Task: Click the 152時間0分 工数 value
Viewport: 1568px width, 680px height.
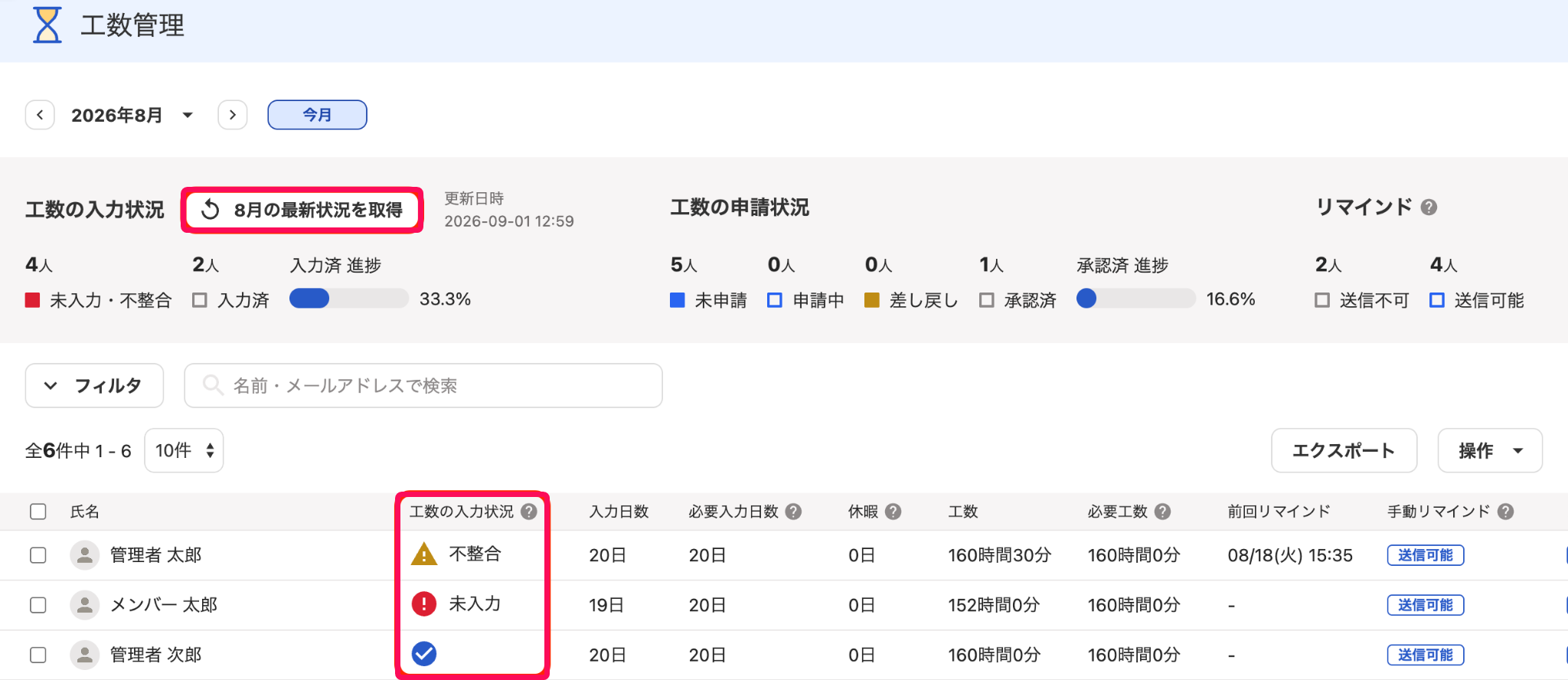Action: 994,605
